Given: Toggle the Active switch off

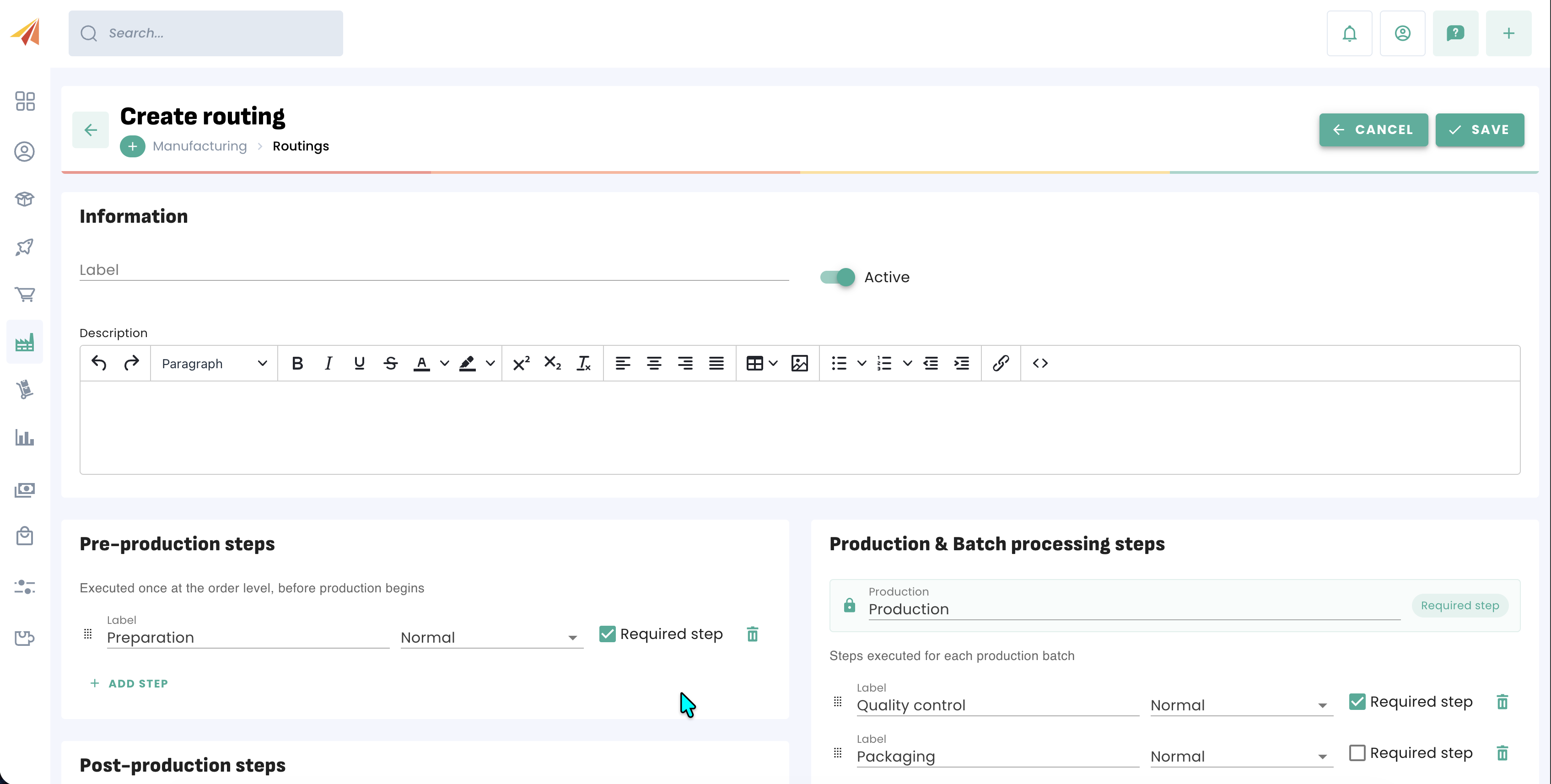Looking at the screenshot, I should click(838, 277).
